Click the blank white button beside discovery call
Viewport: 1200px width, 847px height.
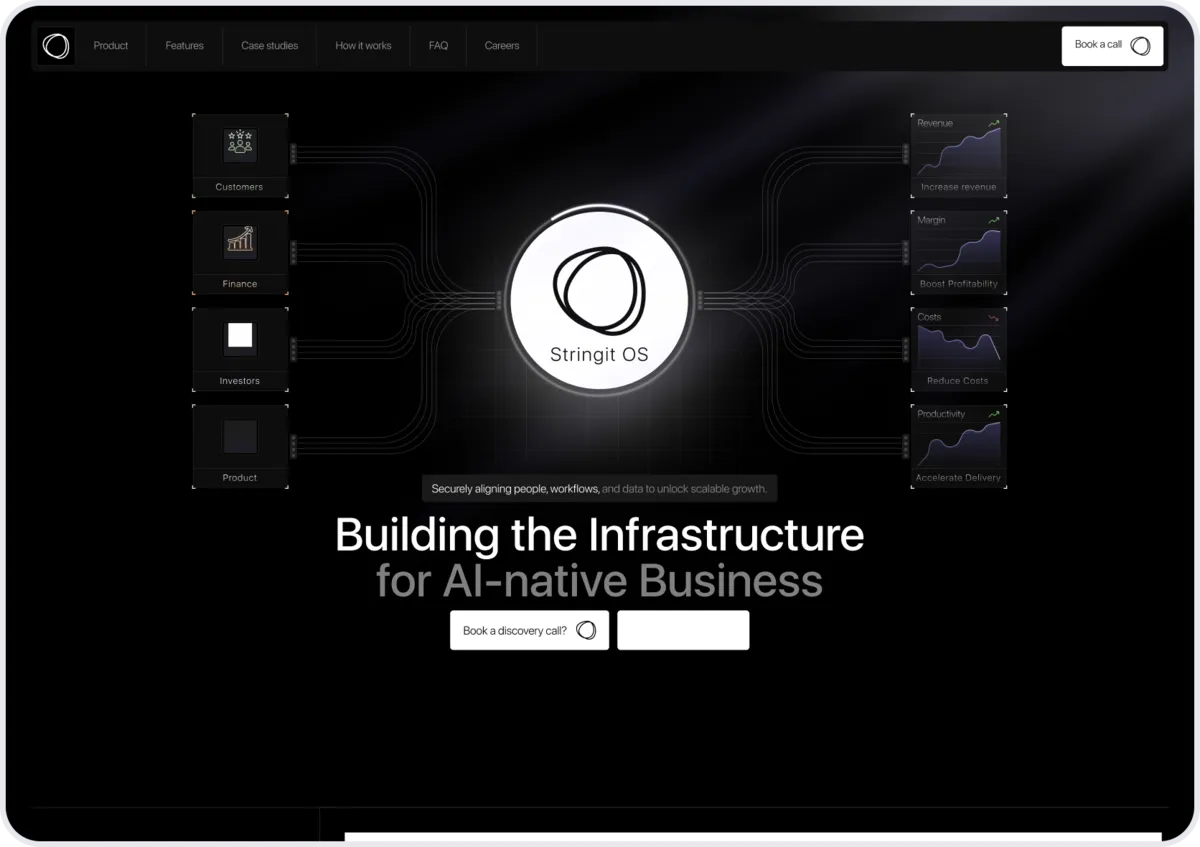coord(683,630)
